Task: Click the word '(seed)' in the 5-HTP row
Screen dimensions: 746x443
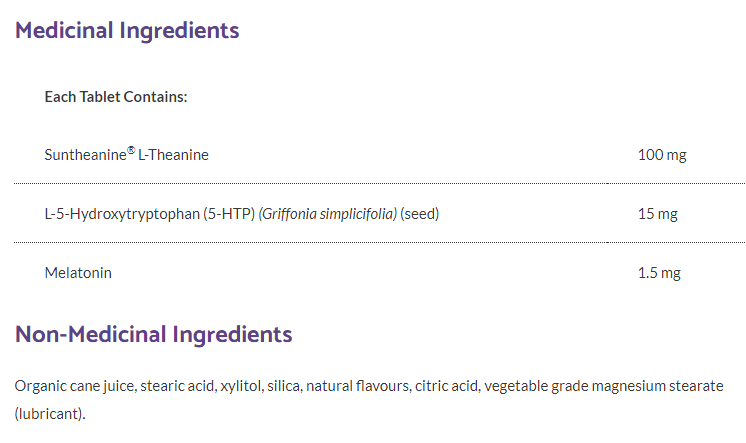Action: click(x=420, y=213)
